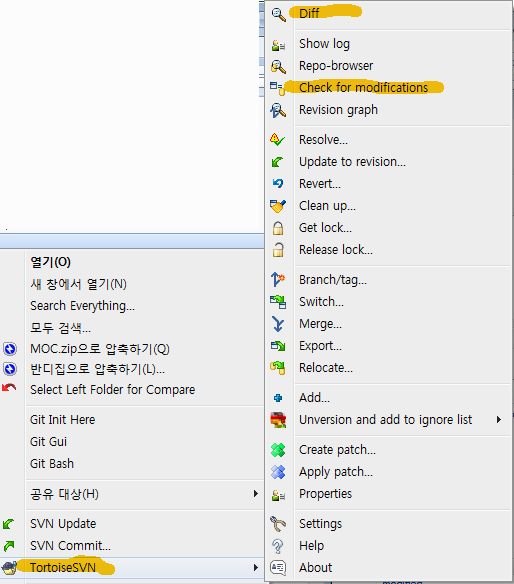Click the Help question mark icon

click(x=278, y=546)
